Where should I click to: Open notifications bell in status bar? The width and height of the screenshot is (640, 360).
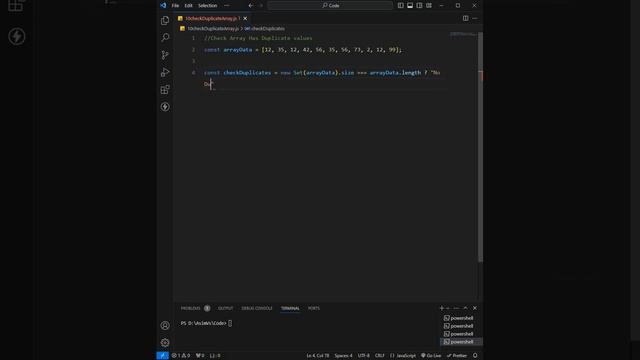pos(475,356)
